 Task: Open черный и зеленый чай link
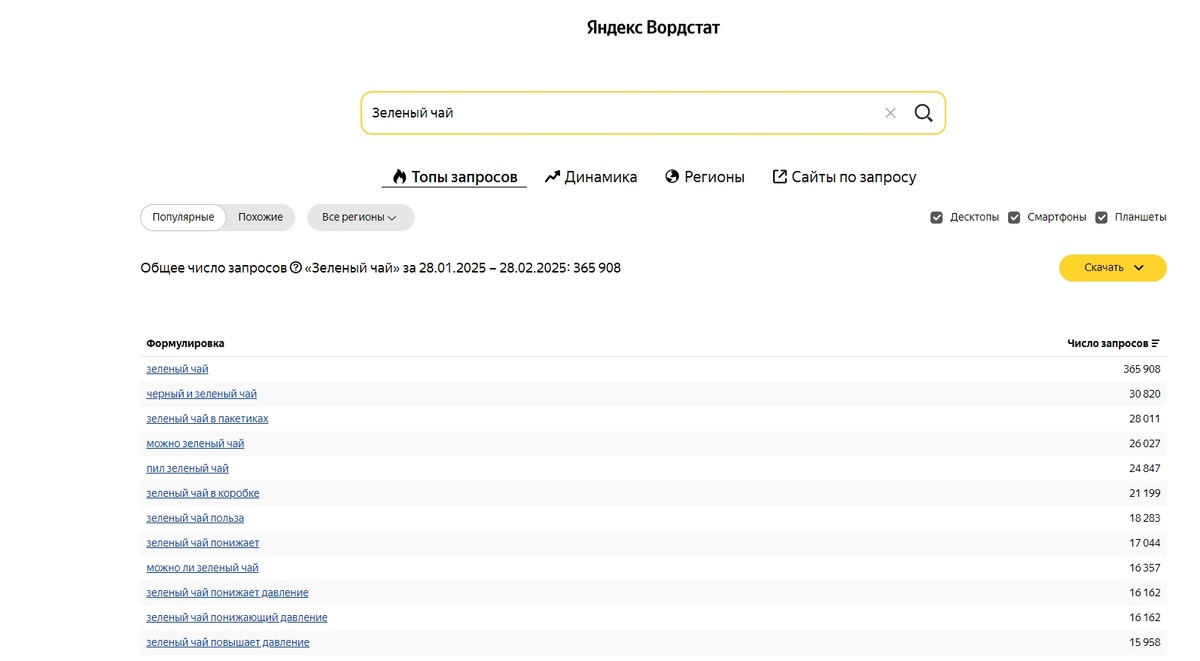click(201, 394)
